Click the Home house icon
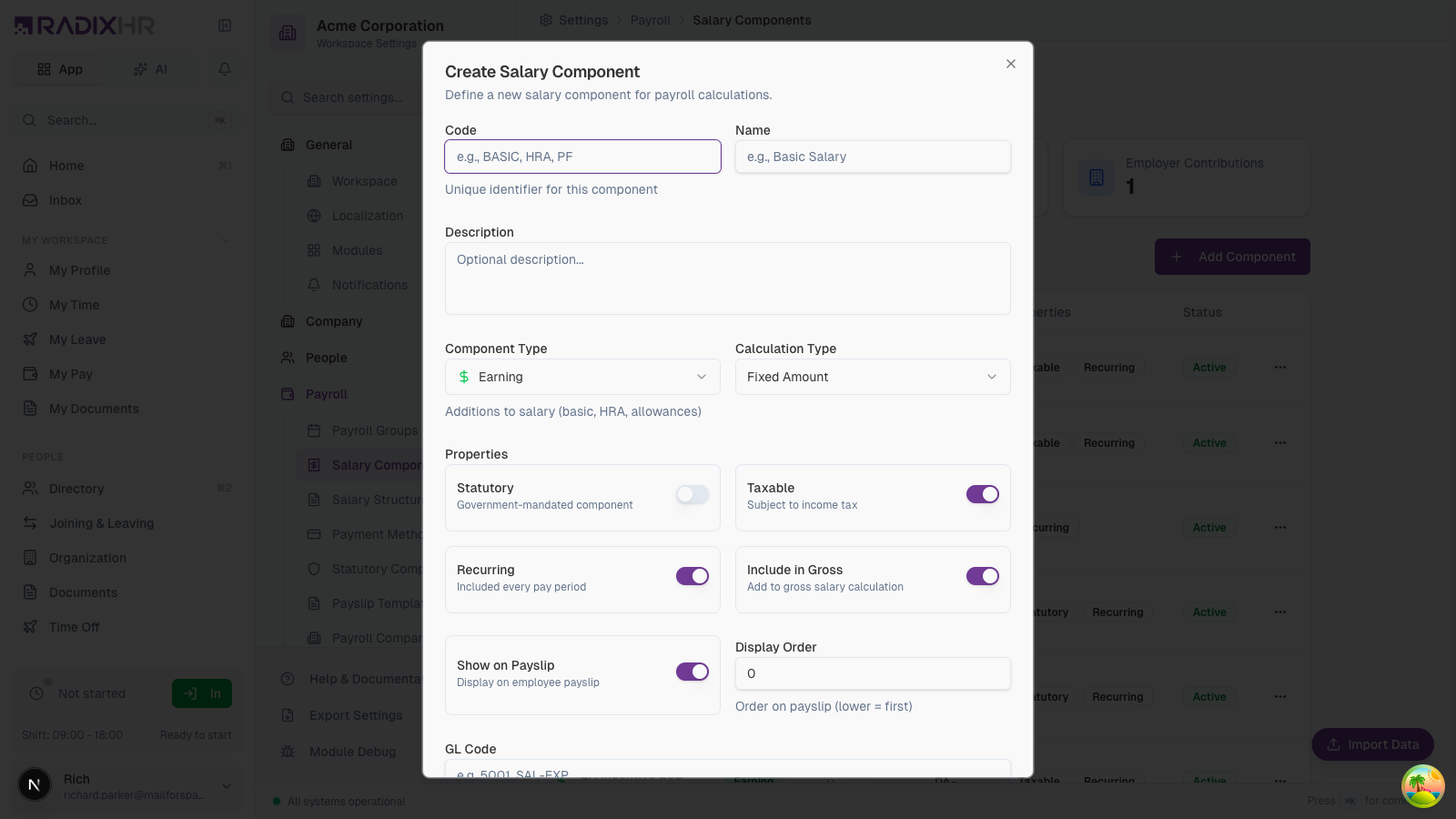This screenshot has height=819, width=1456. 30,166
